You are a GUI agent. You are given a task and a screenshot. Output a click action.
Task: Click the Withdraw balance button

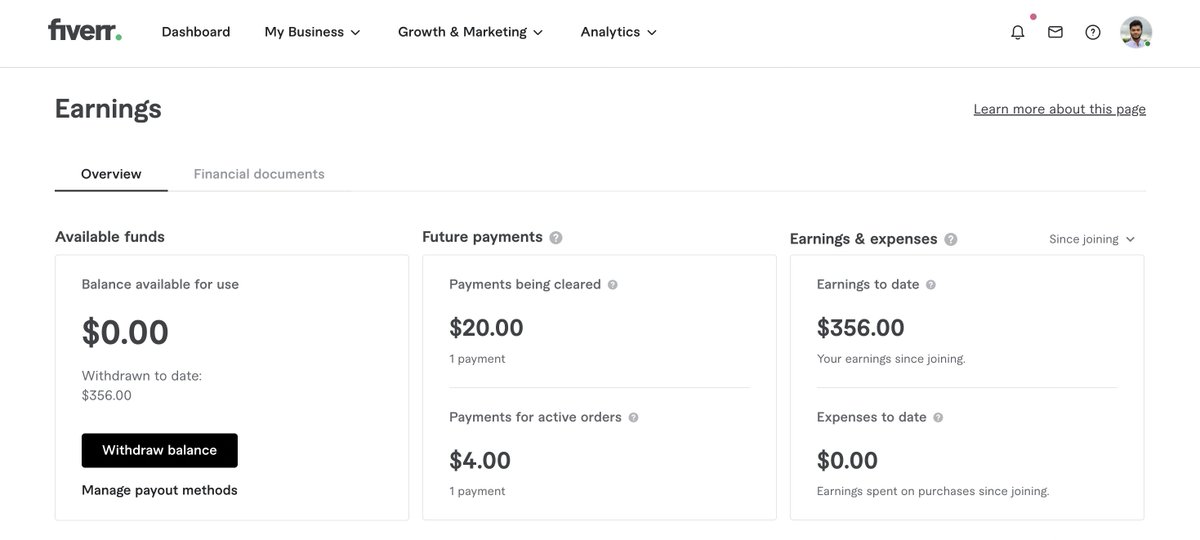(x=160, y=450)
